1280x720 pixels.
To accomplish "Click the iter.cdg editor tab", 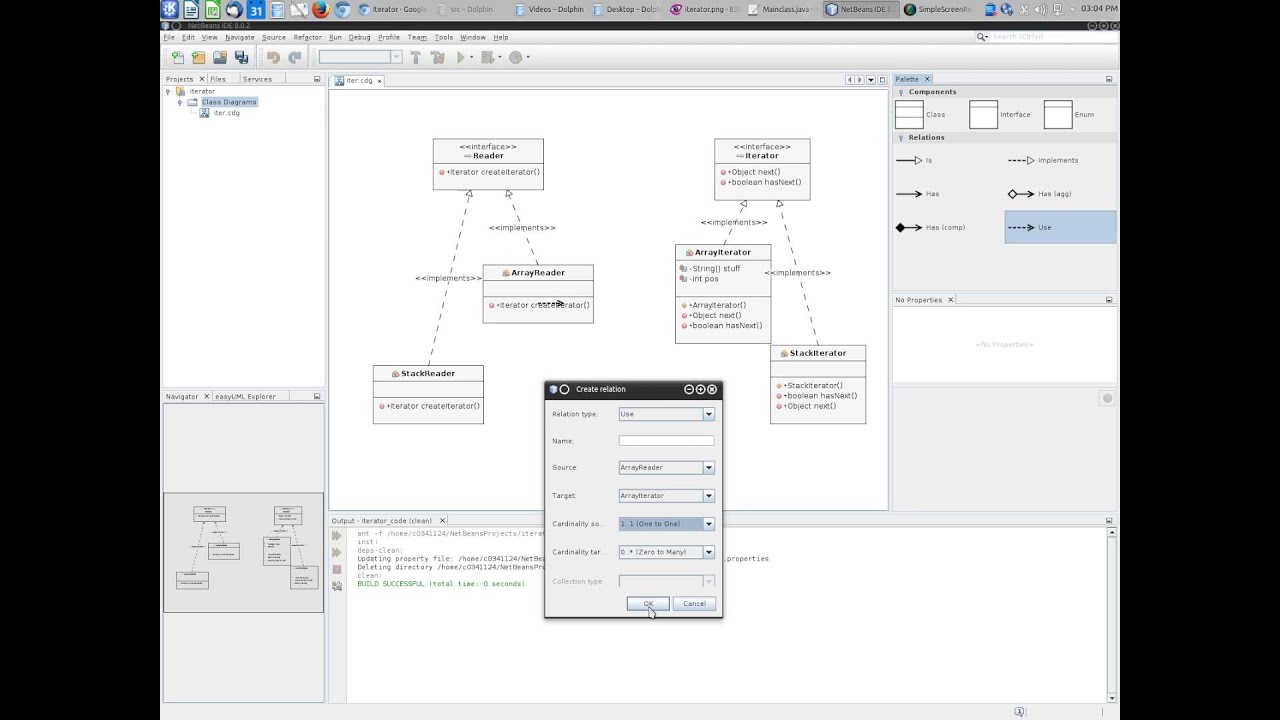I will [359, 81].
